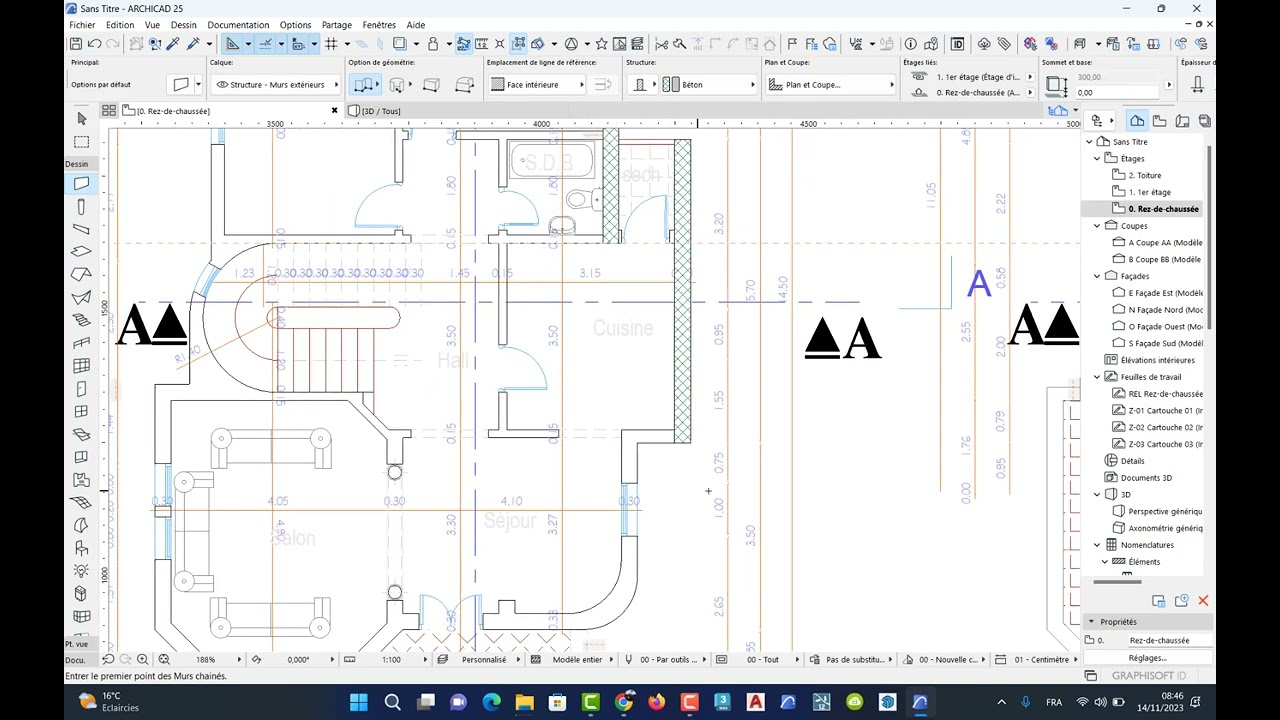Click the Undo arrow icon

click(x=94, y=44)
